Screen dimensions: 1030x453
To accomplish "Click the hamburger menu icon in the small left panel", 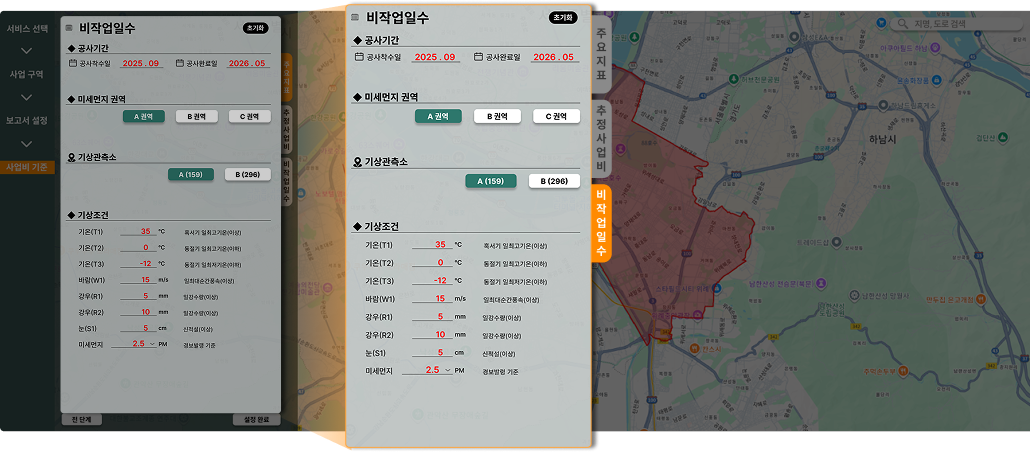I will click(x=69, y=28).
